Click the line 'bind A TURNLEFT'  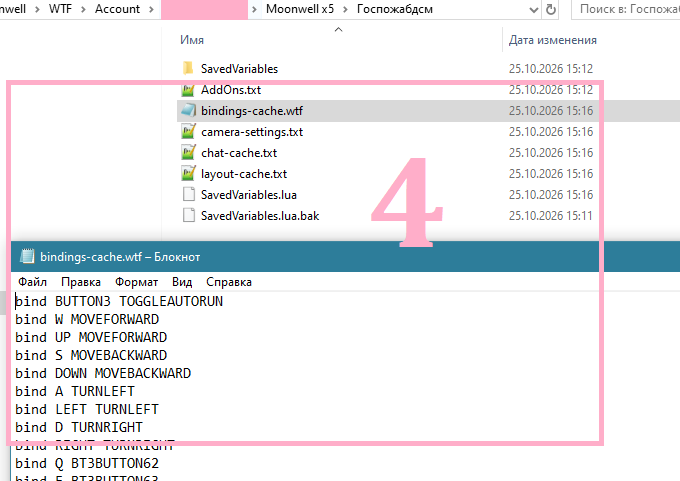[x=75, y=392]
